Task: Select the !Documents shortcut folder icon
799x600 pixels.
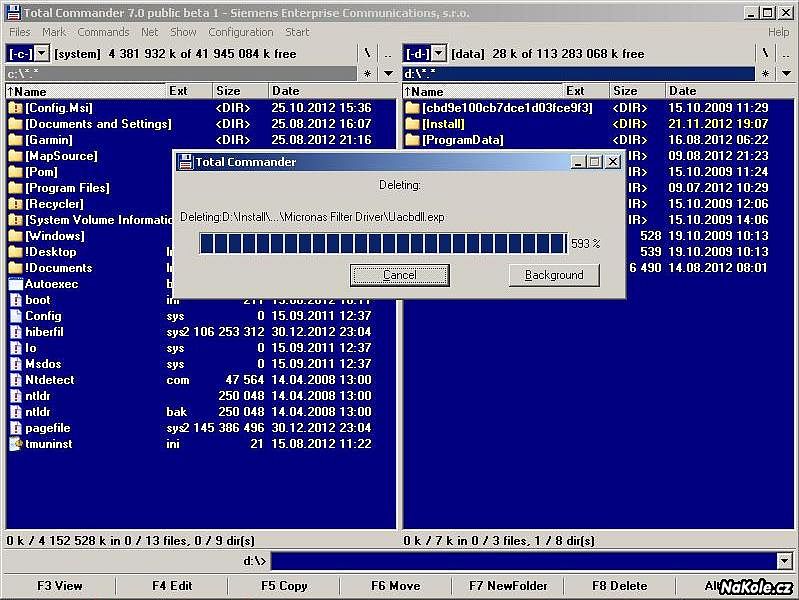Action: pos(16,268)
